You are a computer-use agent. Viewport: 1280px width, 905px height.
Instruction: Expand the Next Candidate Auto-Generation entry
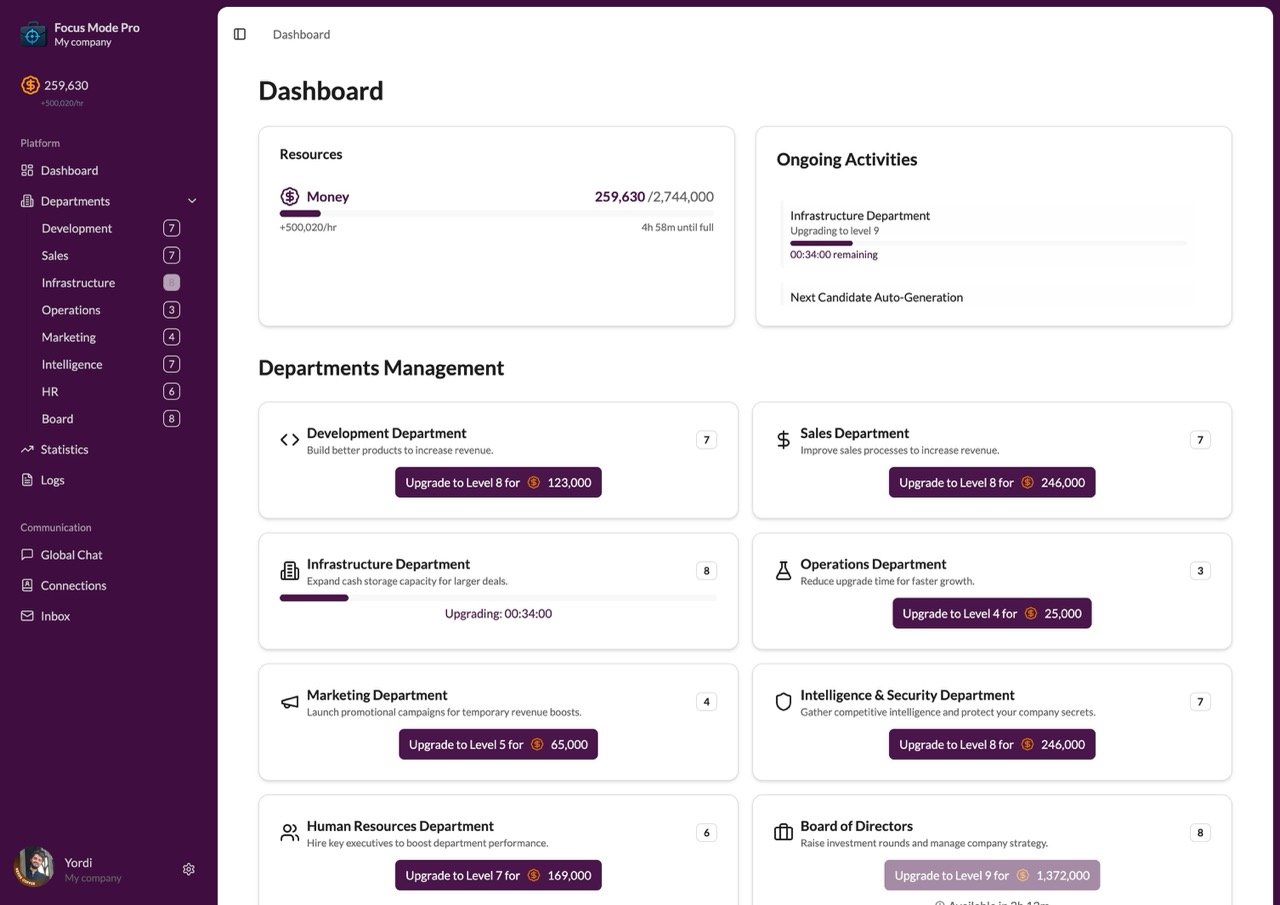tap(876, 297)
